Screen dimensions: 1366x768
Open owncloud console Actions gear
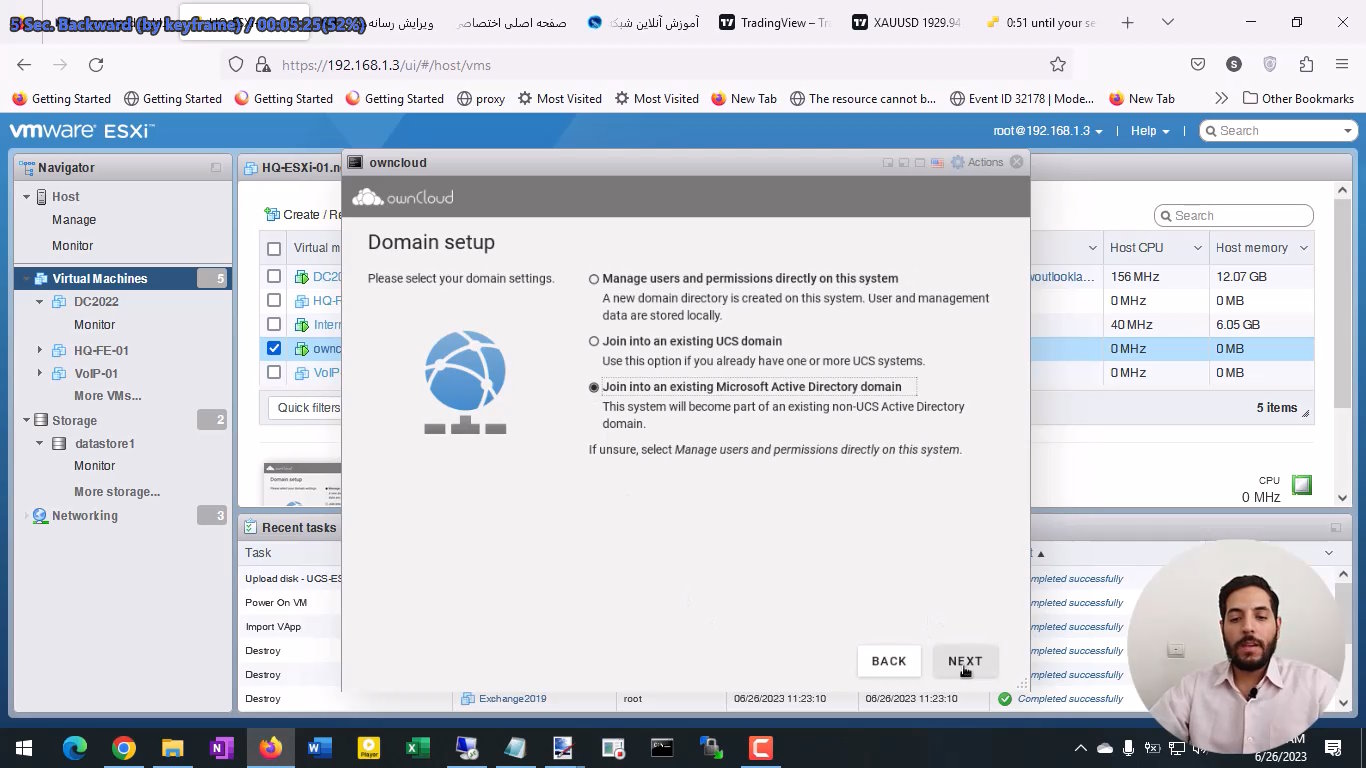(977, 162)
